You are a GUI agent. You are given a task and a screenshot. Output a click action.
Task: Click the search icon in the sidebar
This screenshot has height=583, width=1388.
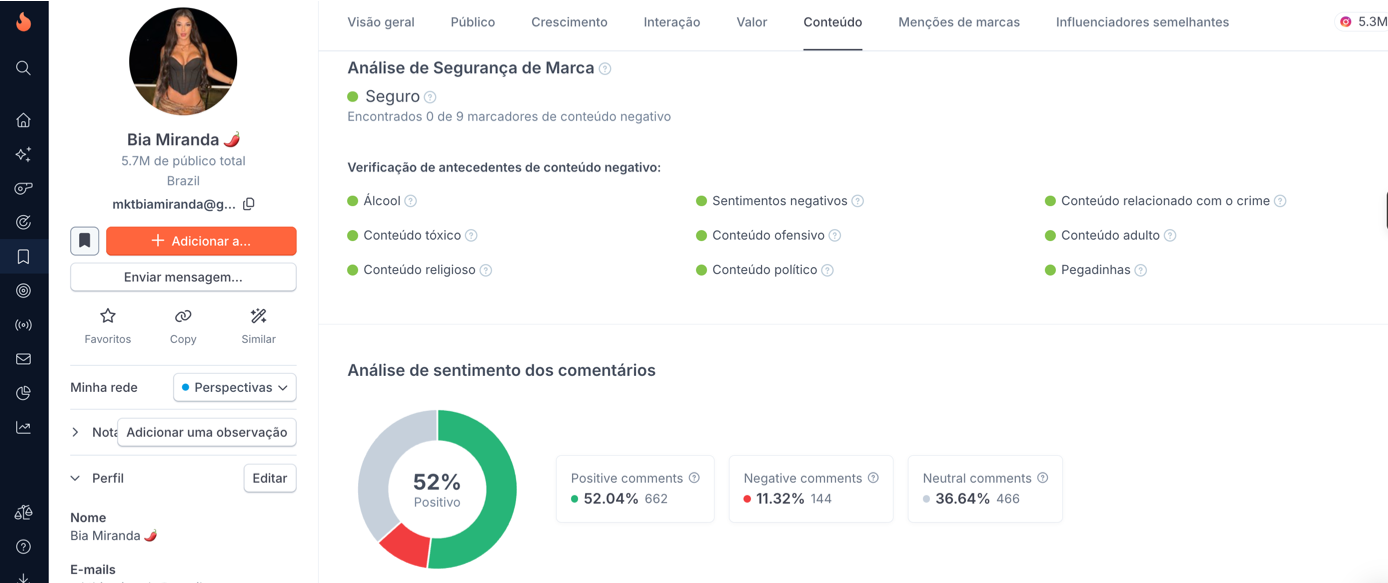click(x=23, y=68)
